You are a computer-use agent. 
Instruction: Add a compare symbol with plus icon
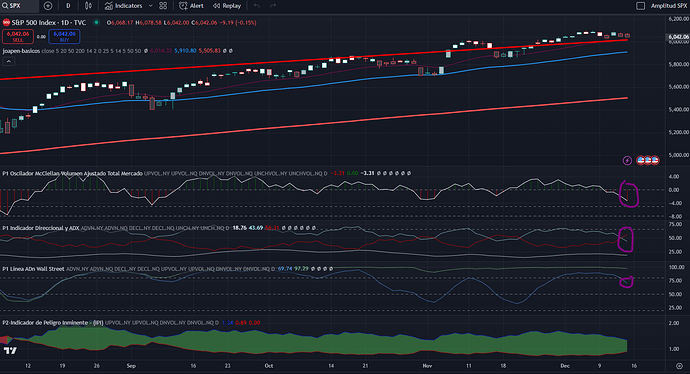coord(48,6)
